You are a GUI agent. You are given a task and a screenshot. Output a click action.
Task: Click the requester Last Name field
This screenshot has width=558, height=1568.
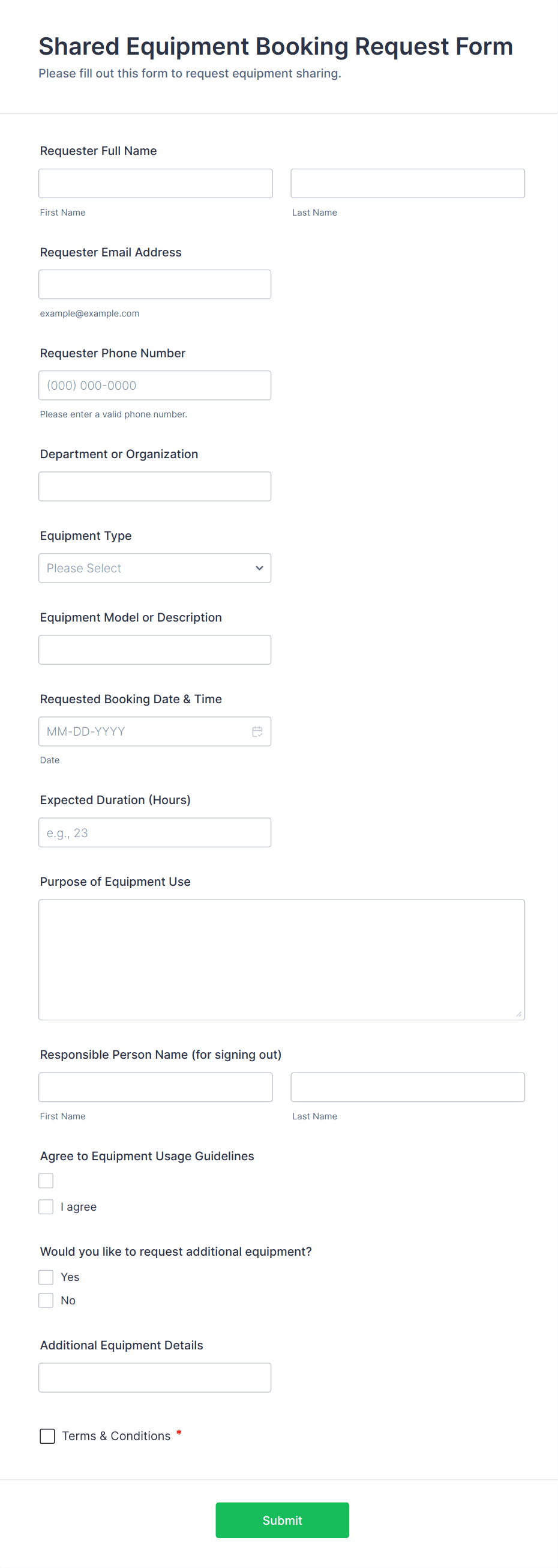(x=407, y=183)
